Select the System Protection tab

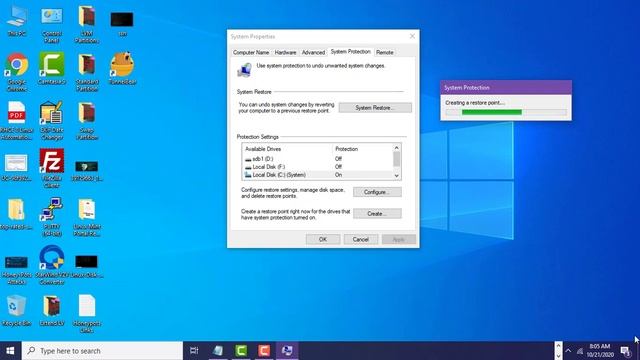tap(351, 51)
